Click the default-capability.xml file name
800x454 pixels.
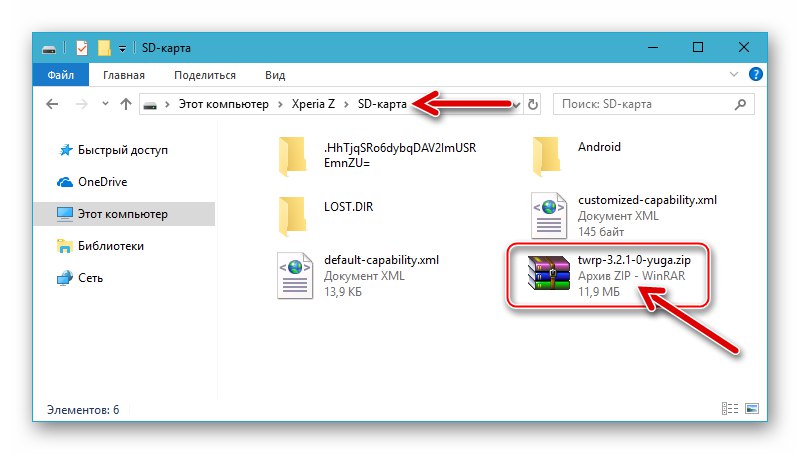click(x=382, y=260)
